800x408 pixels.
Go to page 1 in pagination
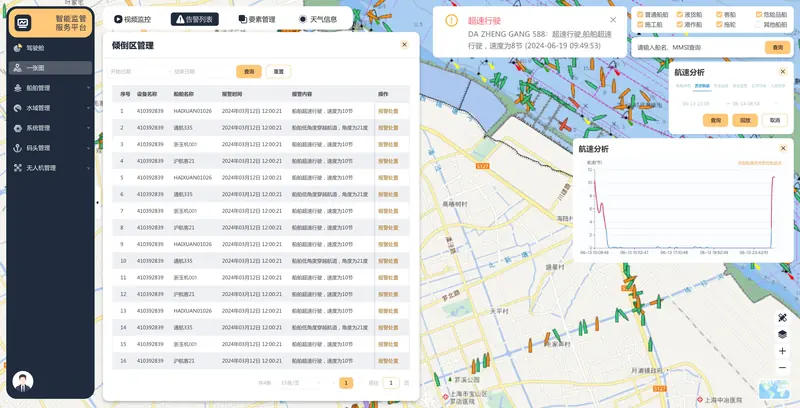click(x=346, y=382)
